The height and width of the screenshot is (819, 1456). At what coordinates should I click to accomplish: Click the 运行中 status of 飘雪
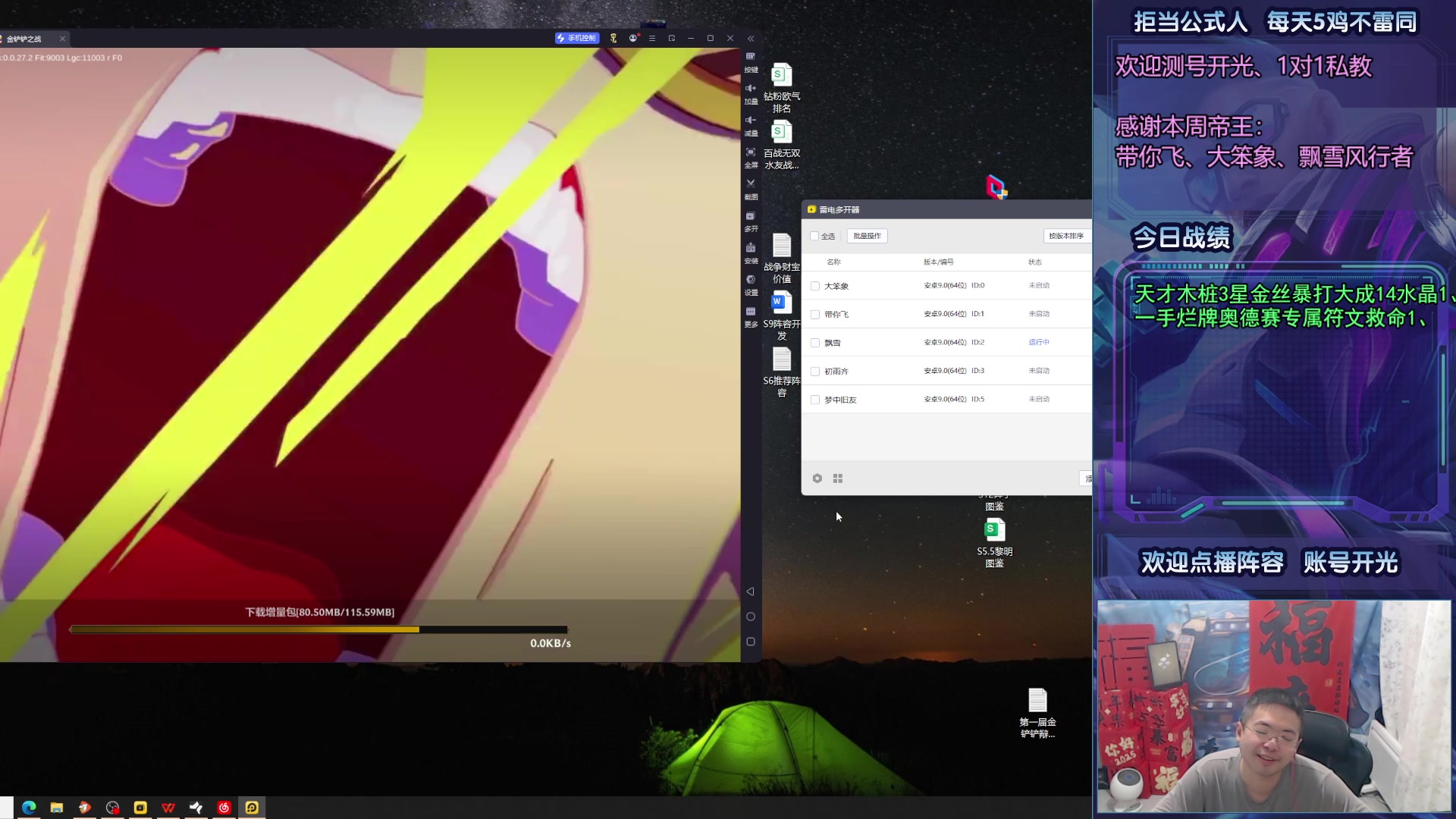1039,342
